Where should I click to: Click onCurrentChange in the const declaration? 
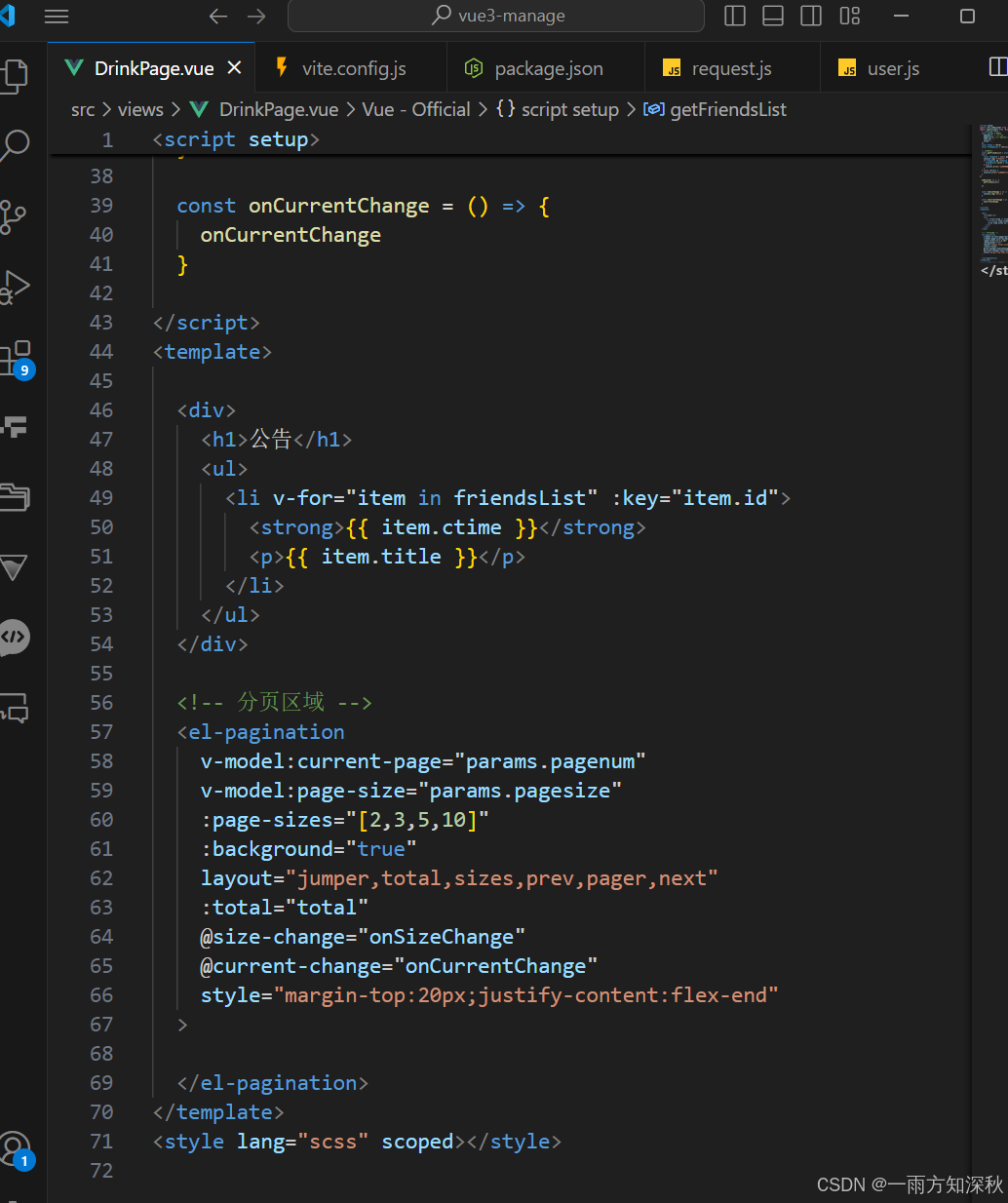[x=338, y=206]
